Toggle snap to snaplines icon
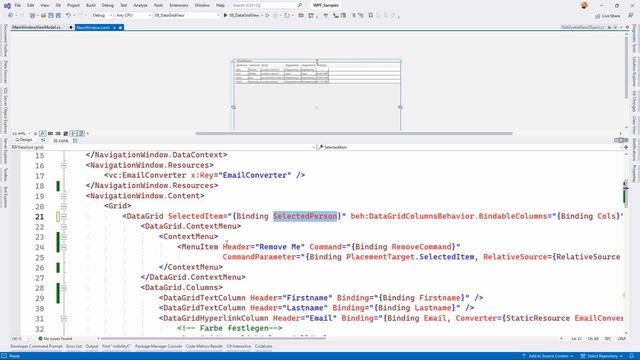Image resolution: width=640 pixels, height=360 pixels. tap(73, 133)
